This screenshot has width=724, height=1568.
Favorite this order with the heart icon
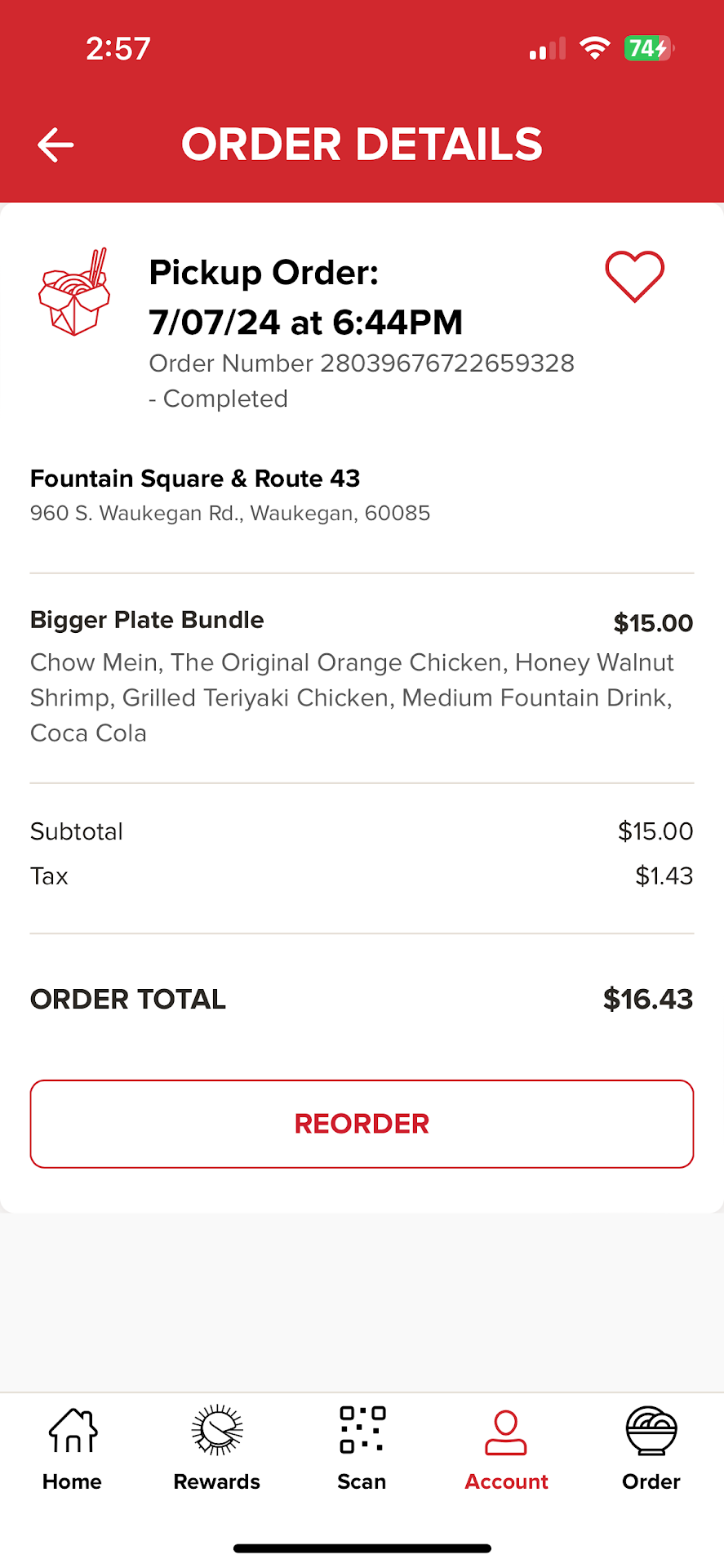[634, 276]
